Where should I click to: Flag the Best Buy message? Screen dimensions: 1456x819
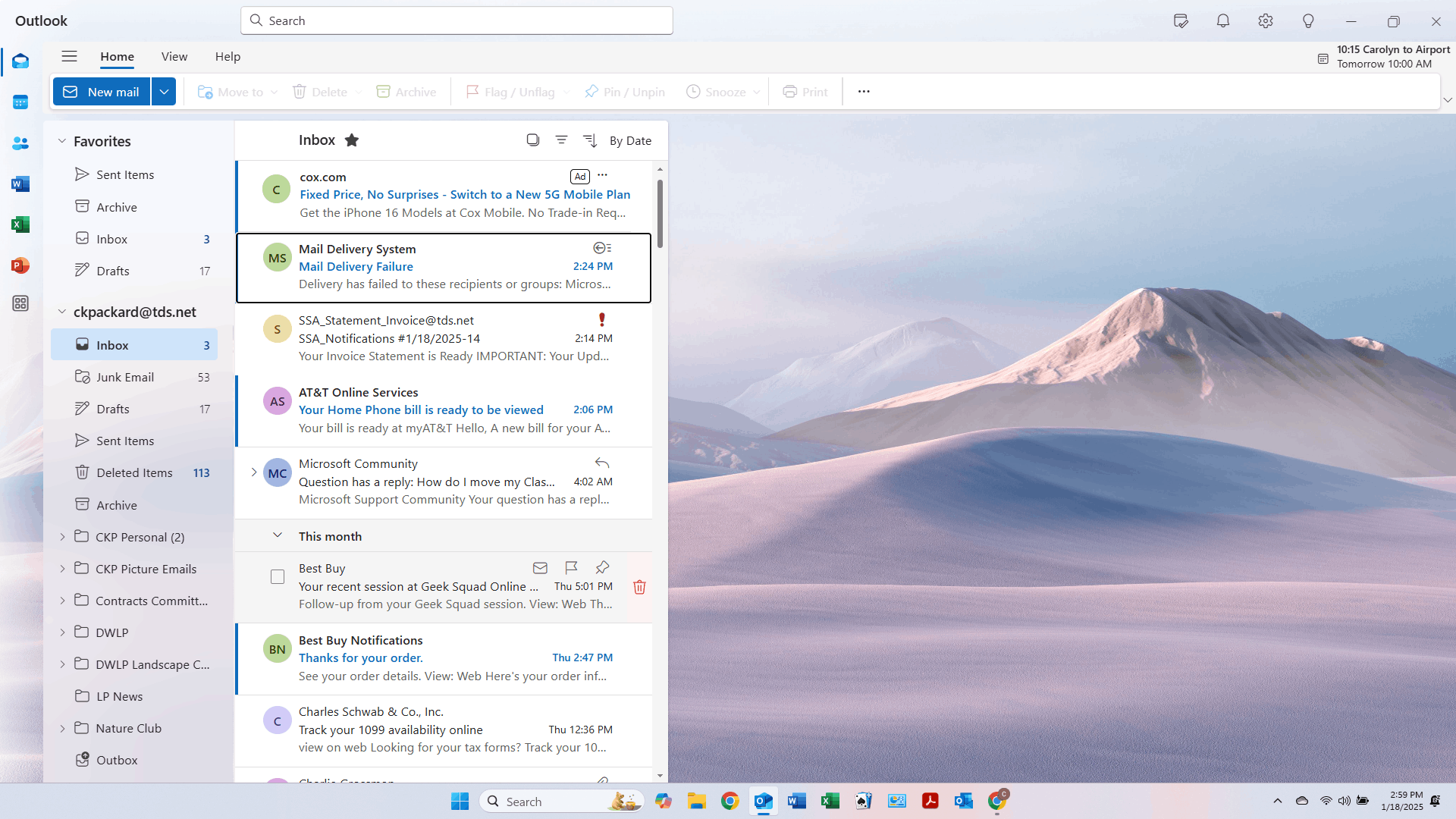click(571, 567)
